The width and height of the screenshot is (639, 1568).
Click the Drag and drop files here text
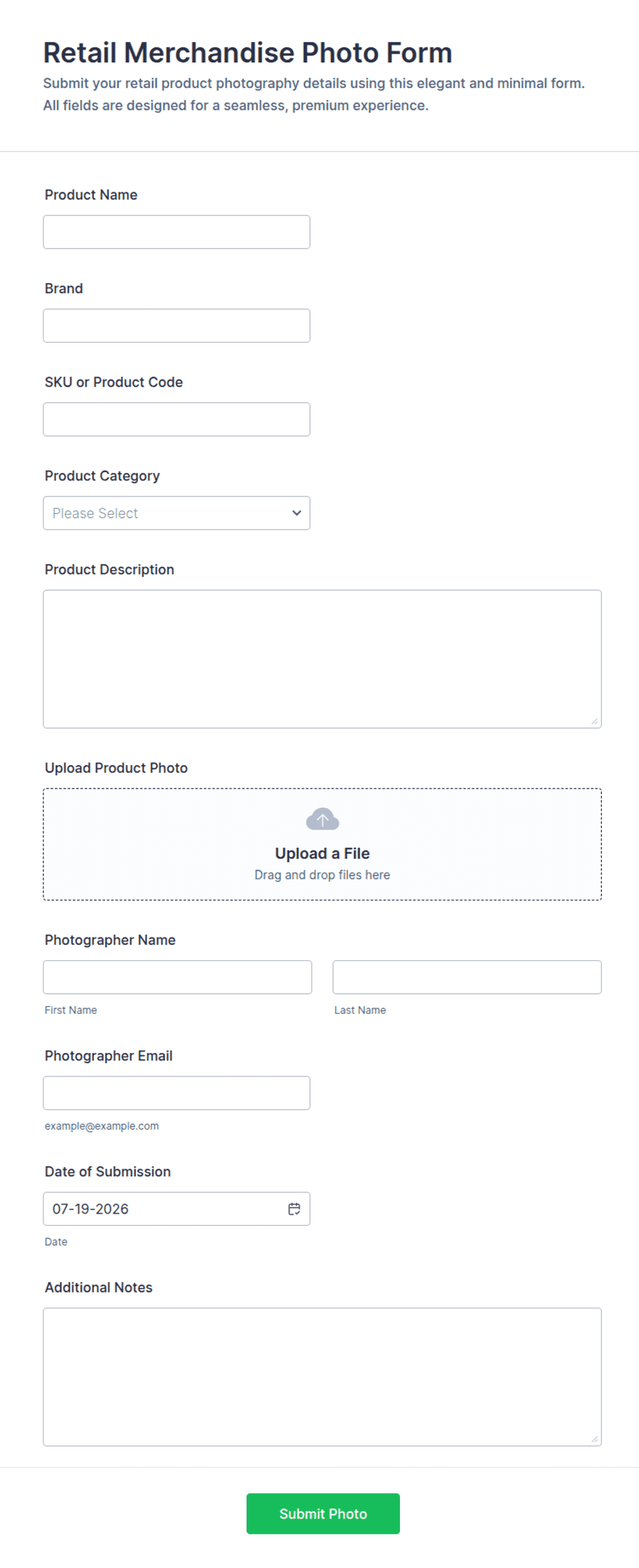click(322, 875)
